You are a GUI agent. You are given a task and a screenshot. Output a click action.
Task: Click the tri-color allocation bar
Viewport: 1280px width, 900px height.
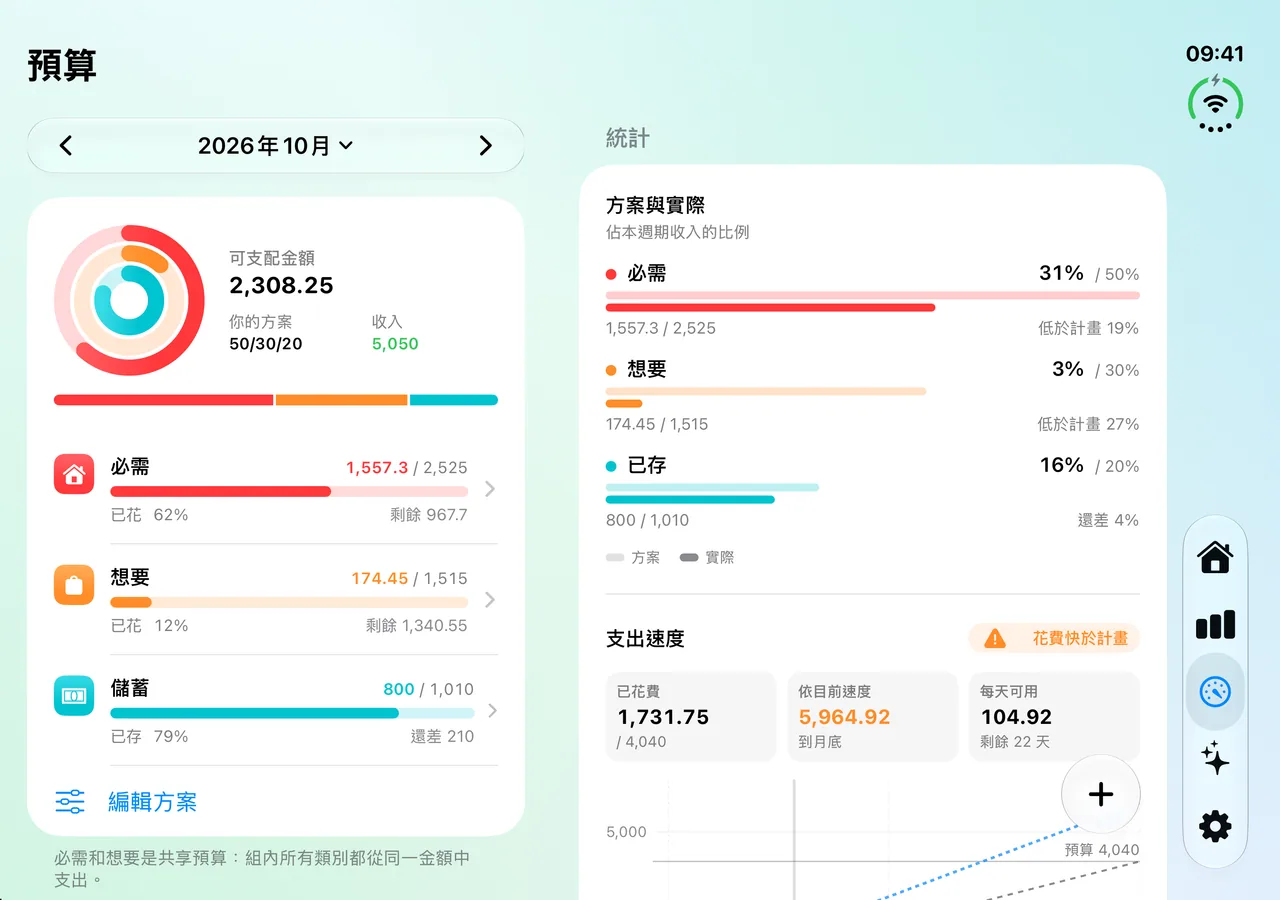[x=276, y=400]
